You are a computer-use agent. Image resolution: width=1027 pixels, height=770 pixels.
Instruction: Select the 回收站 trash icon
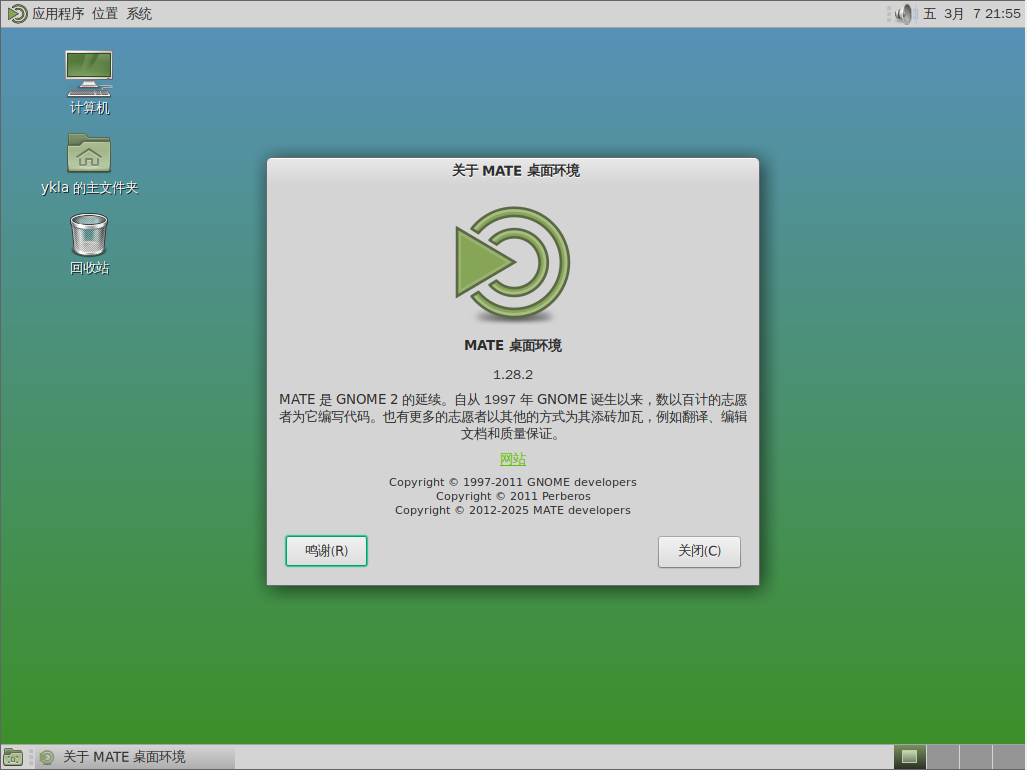[89, 244]
